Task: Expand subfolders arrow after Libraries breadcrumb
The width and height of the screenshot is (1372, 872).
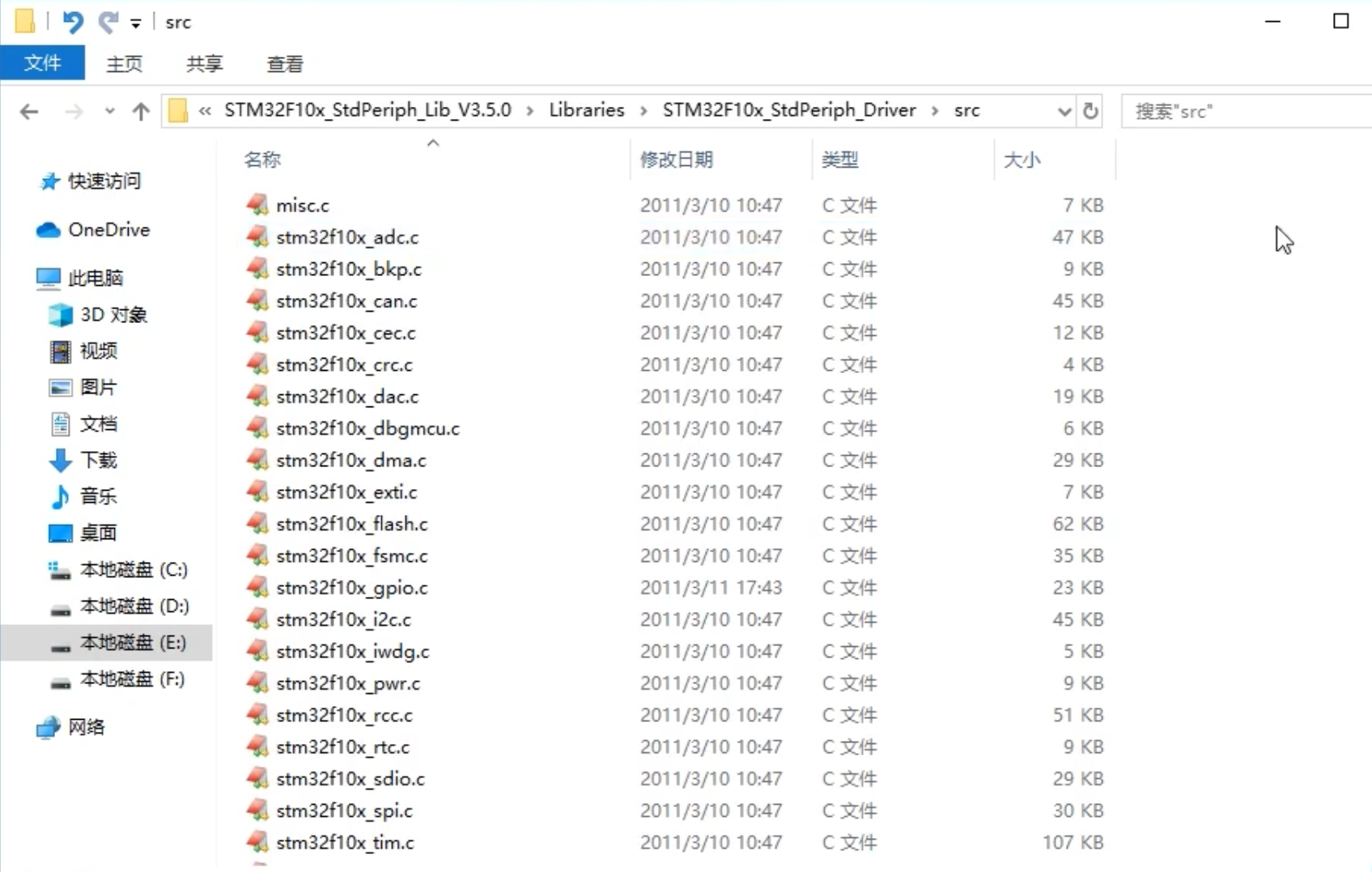Action: click(x=644, y=111)
